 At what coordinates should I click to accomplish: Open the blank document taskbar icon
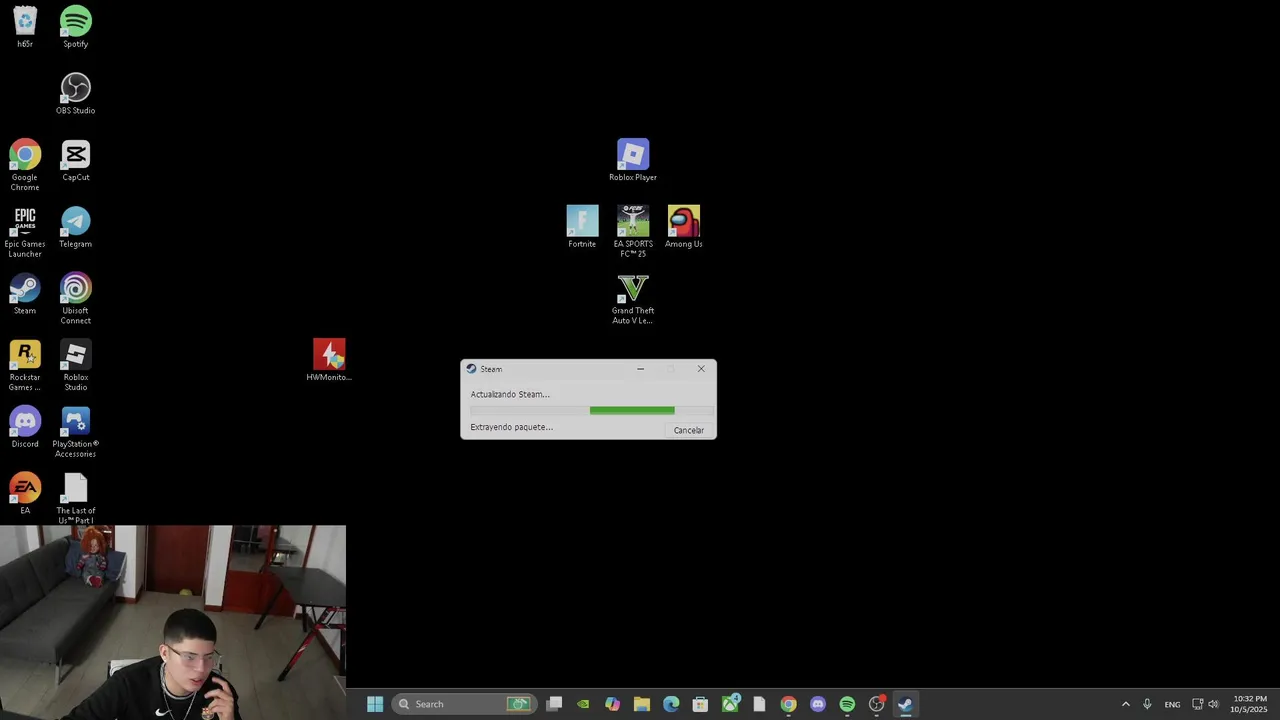(759, 704)
